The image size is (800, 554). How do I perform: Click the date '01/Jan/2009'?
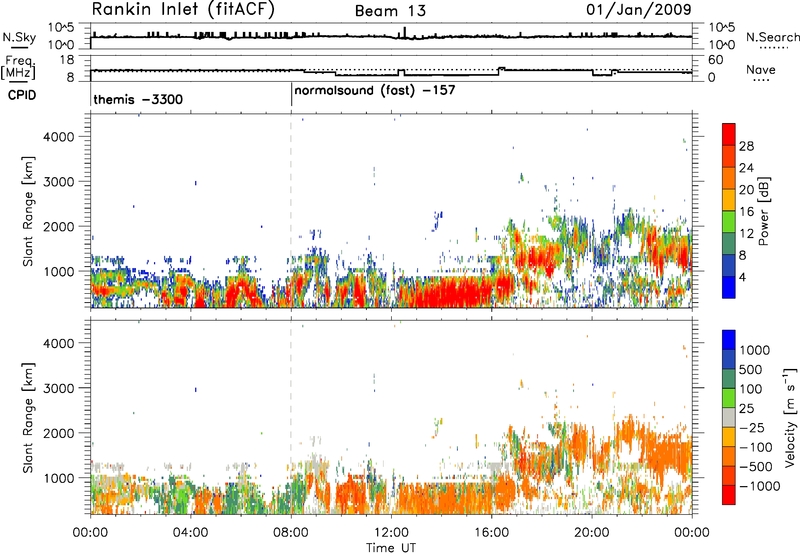[x=639, y=10]
